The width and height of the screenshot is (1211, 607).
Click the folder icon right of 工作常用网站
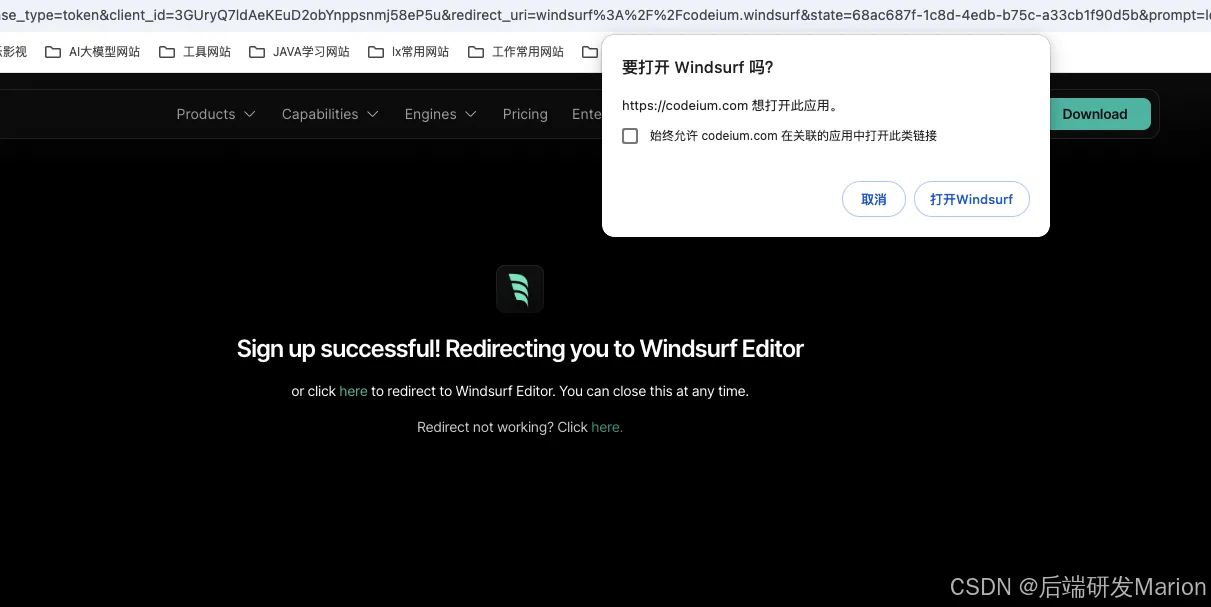click(590, 52)
